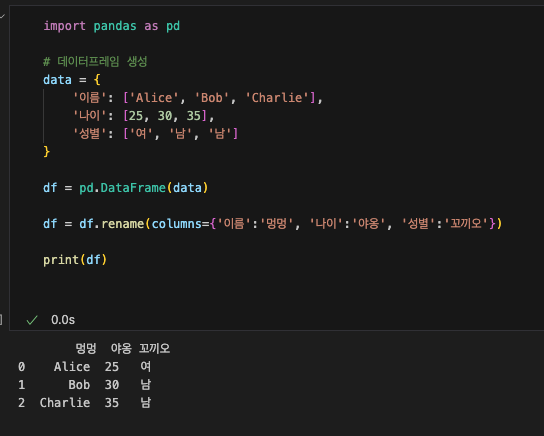The width and height of the screenshot is (544, 436).
Task: Click the word 'pandas' in the import line
Action: pyautogui.click(x=115, y=26)
